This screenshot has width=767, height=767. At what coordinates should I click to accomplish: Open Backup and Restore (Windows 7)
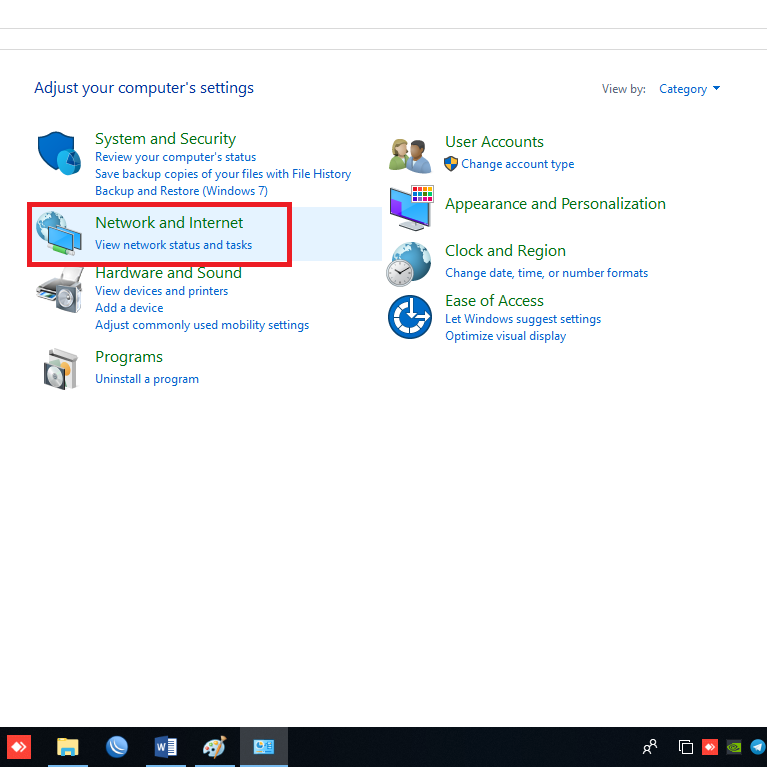(x=181, y=191)
